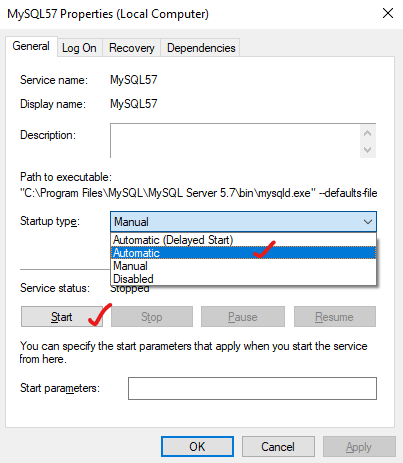Click inside the Description text box
403x463 pixels.
click(235, 141)
